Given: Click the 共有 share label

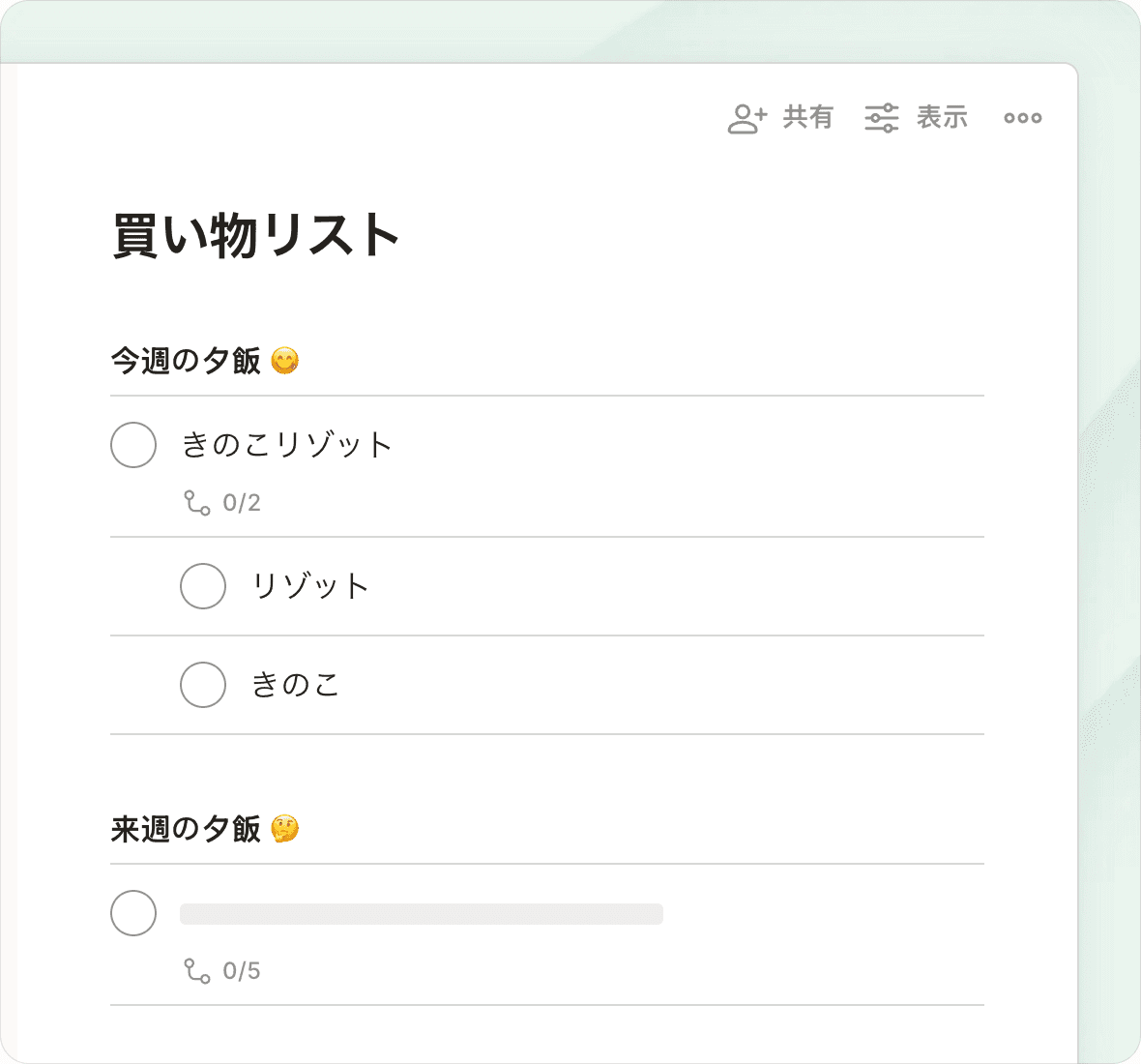Looking at the screenshot, I should [807, 118].
